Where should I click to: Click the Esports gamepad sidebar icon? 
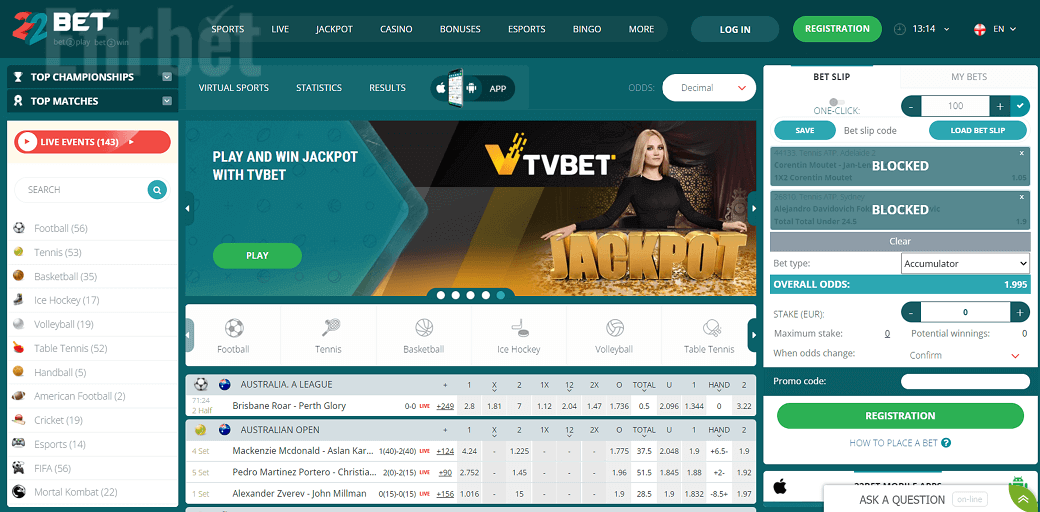point(19,444)
